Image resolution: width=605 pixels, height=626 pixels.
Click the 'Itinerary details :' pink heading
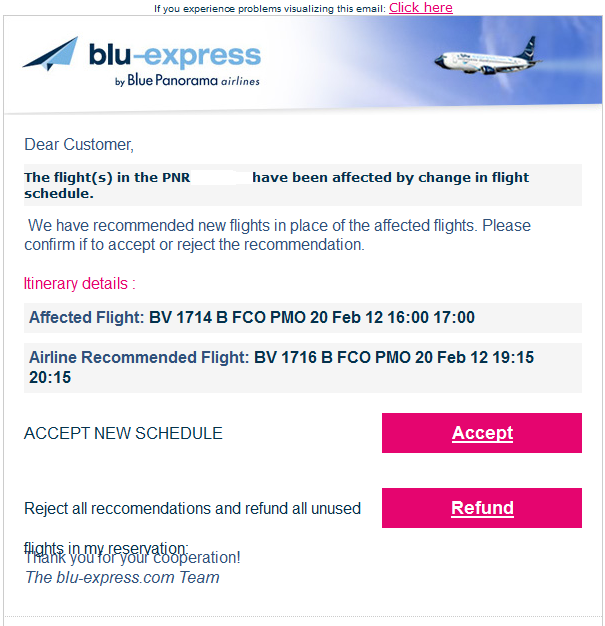[x=79, y=283]
